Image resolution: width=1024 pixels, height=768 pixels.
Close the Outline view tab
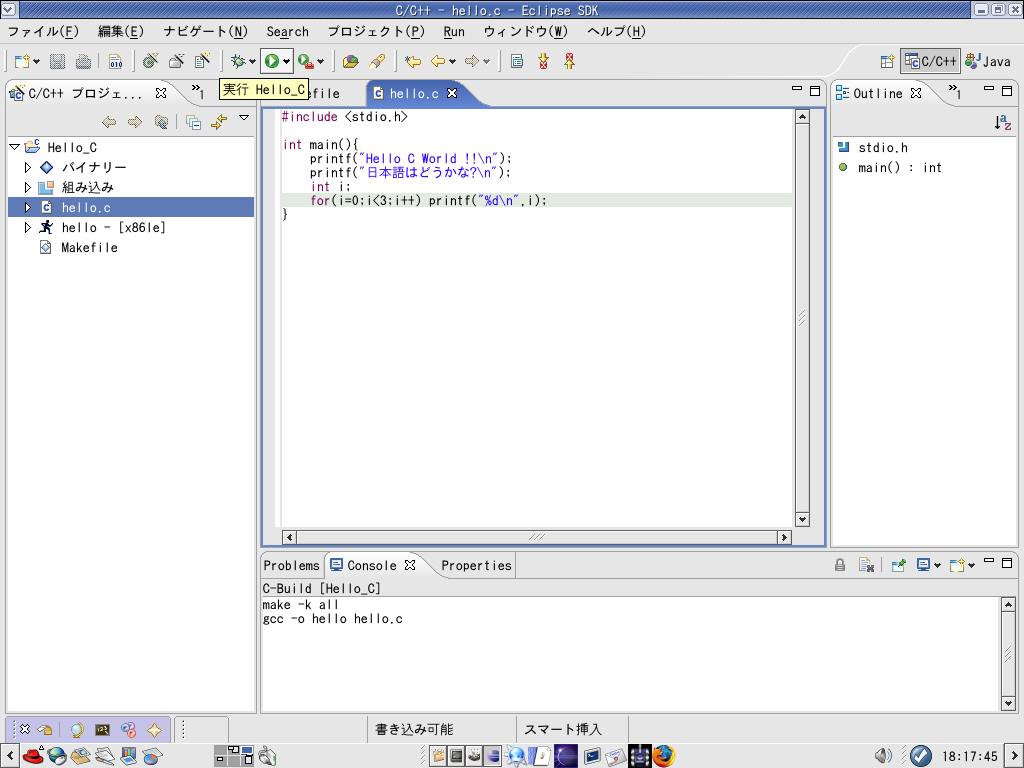click(x=916, y=93)
